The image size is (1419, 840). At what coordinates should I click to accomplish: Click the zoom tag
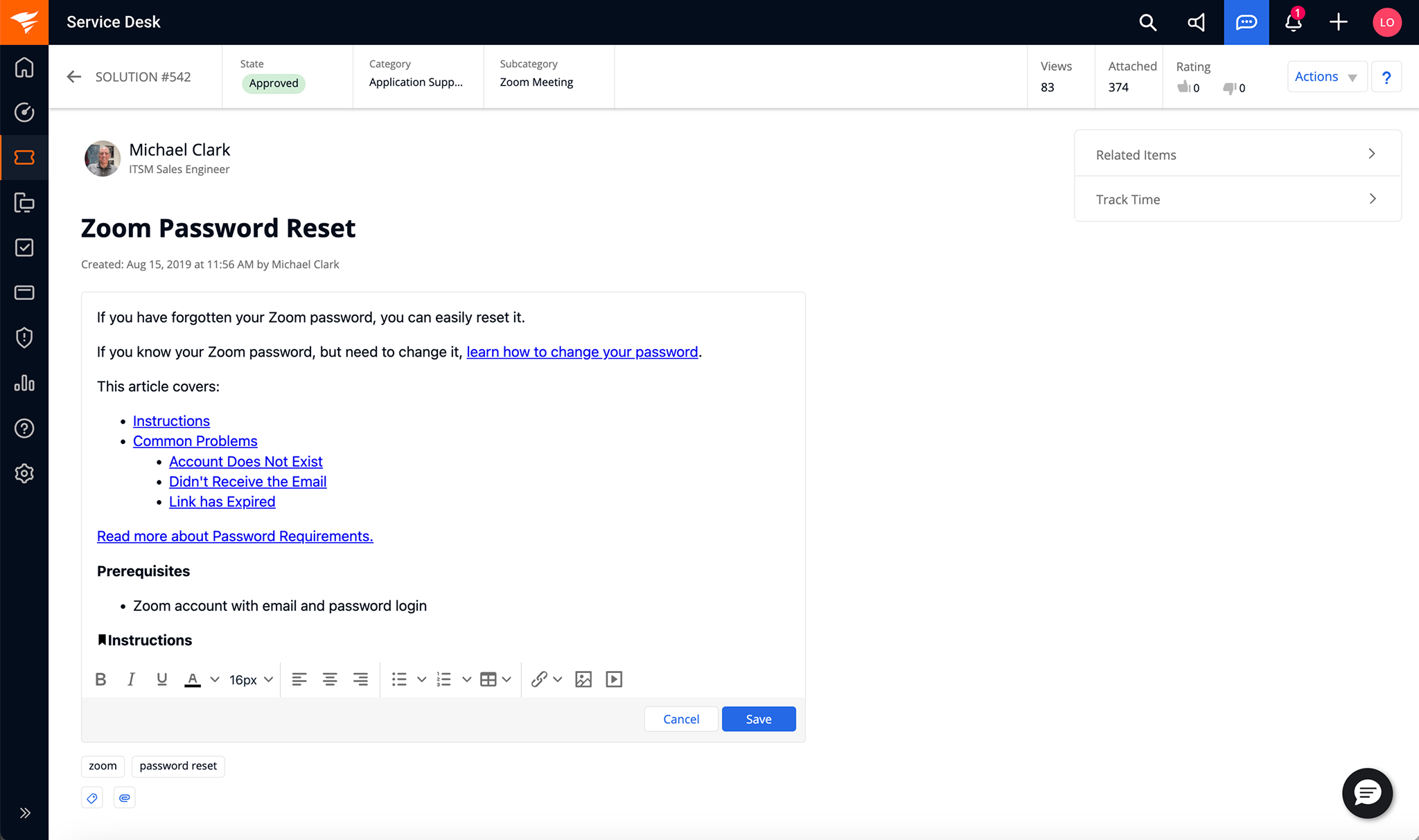[103, 766]
